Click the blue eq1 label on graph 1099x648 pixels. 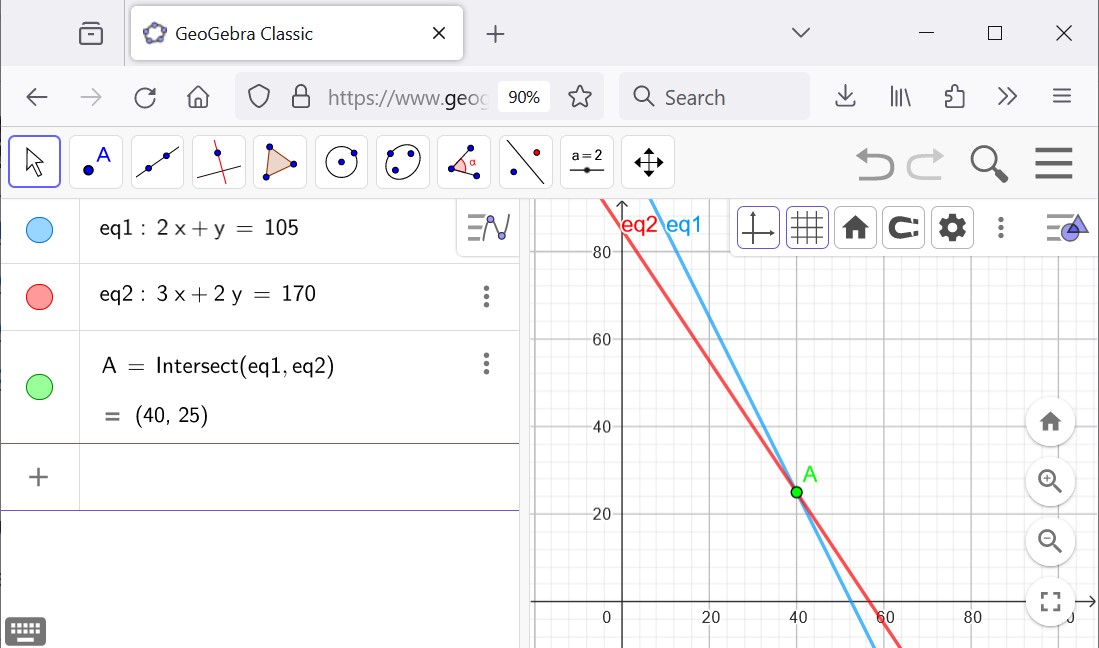click(x=683, y=225)
